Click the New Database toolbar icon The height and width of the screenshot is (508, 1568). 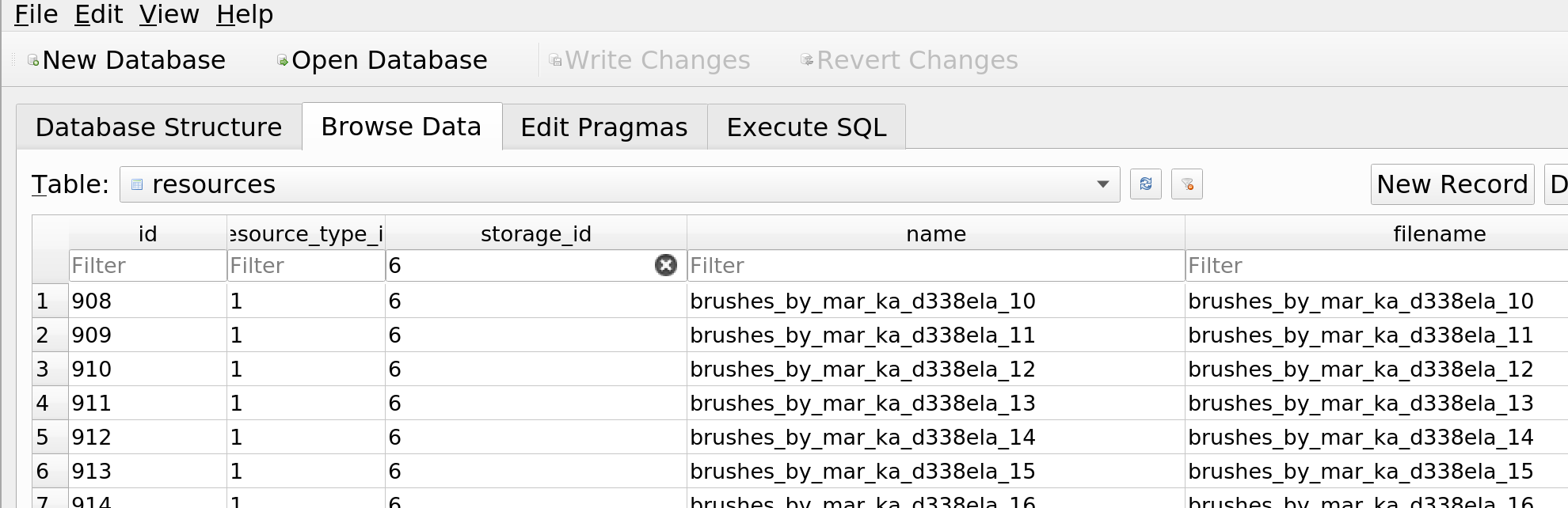click(33, 61)
